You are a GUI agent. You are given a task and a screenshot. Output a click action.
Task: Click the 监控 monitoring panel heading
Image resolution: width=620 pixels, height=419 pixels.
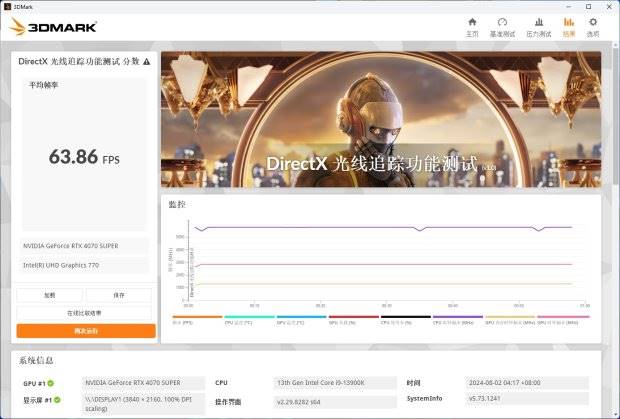point(177,204)
